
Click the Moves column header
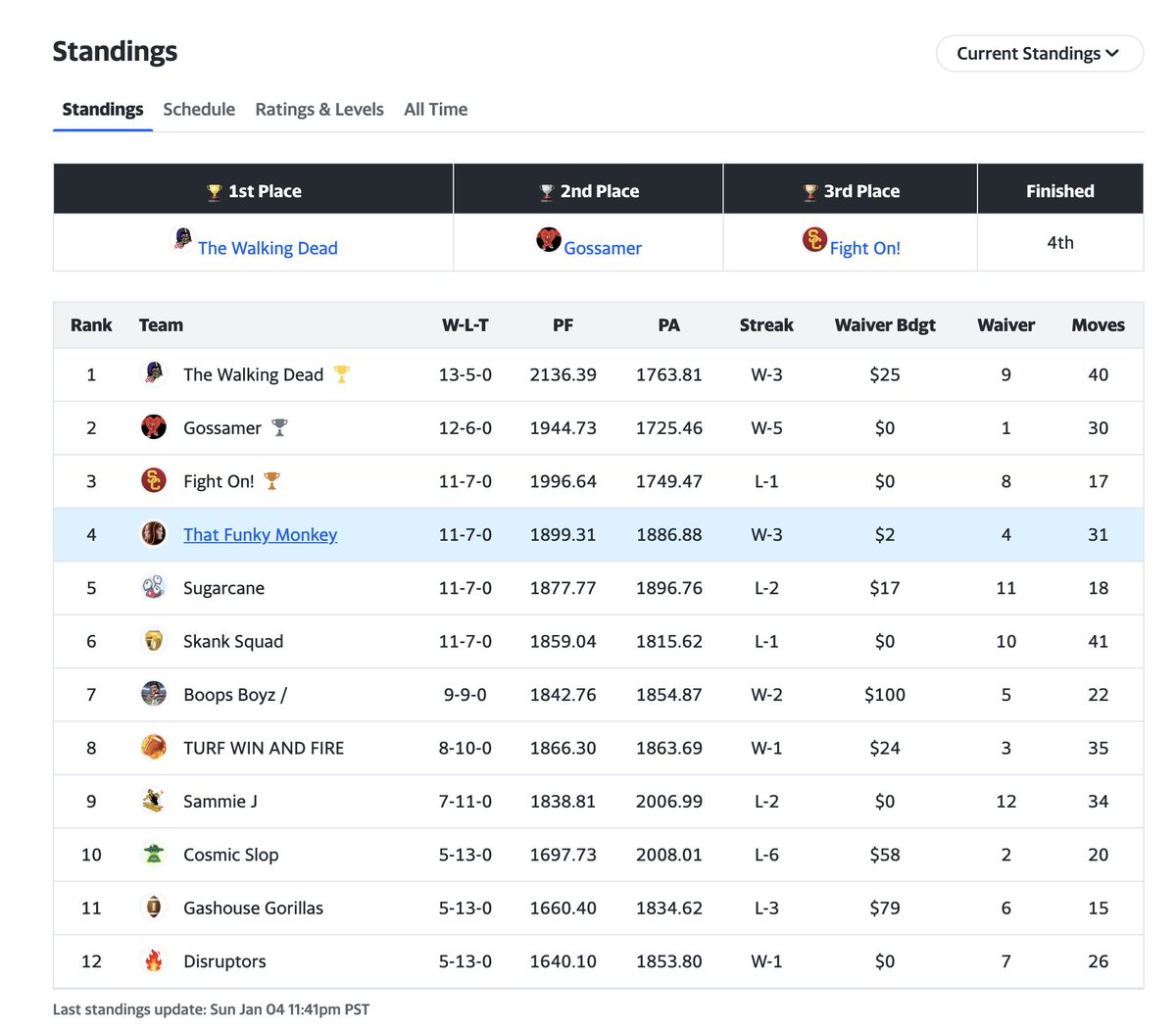click(1099, 325)
